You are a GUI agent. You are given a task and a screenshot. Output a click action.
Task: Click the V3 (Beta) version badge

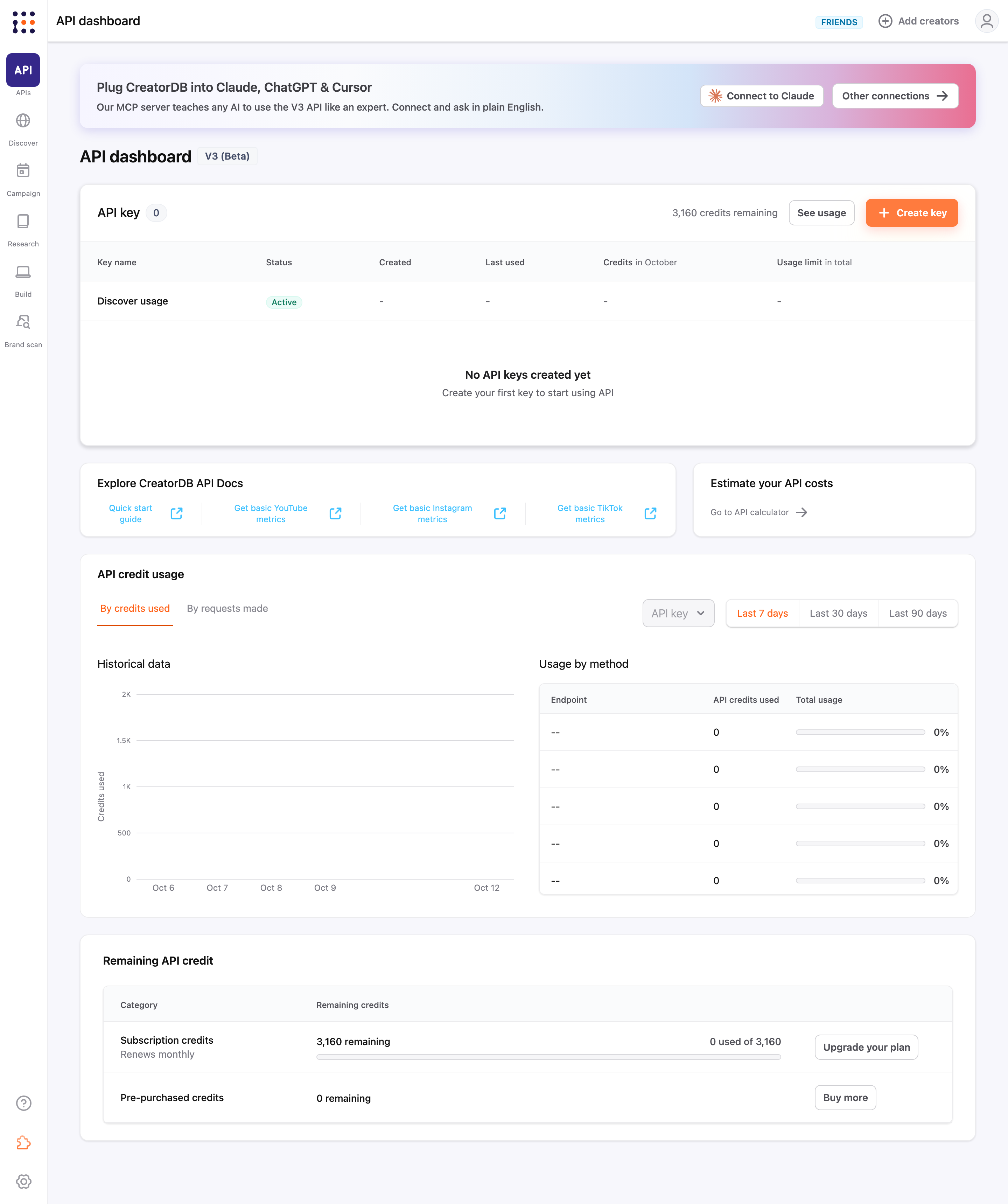click(x=227, y=156)
